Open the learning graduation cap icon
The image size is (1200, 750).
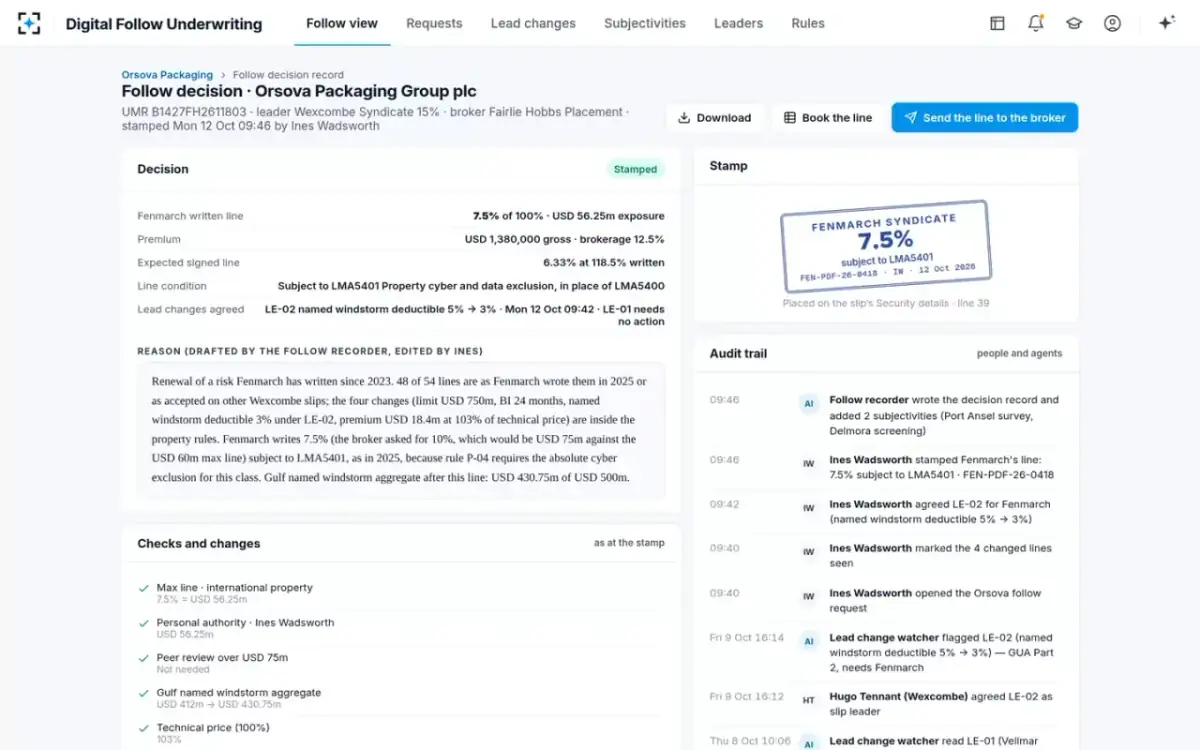coord(1074,23)
